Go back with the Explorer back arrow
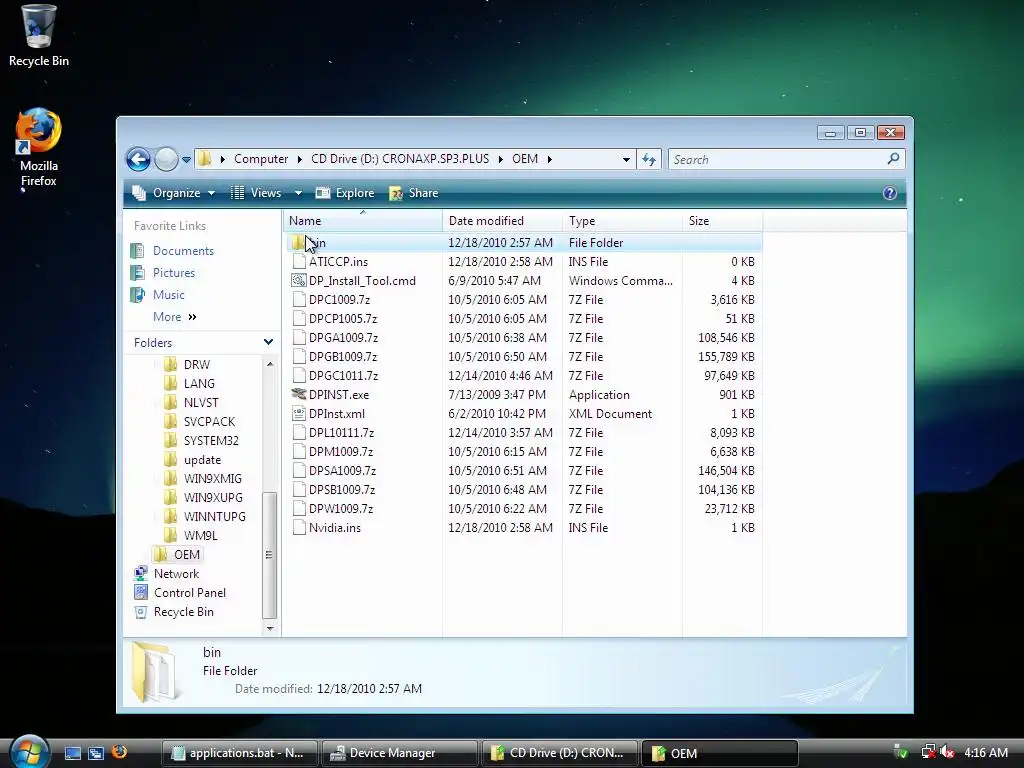The image size is (1024, 768). coord(138,159)
